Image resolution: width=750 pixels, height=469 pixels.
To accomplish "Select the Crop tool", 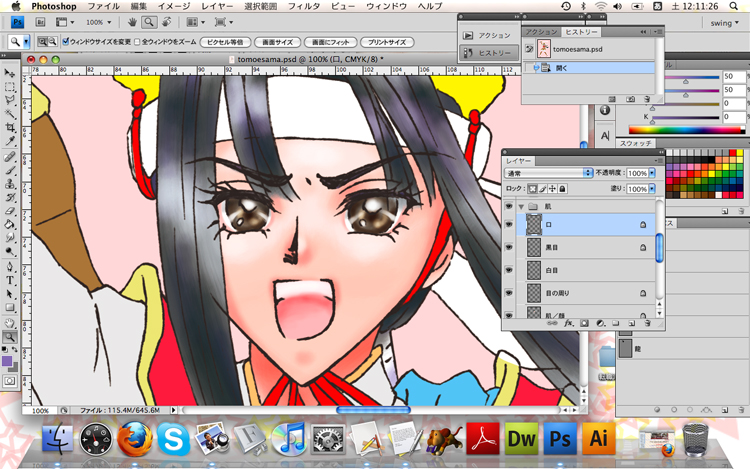I will [10, 127].
